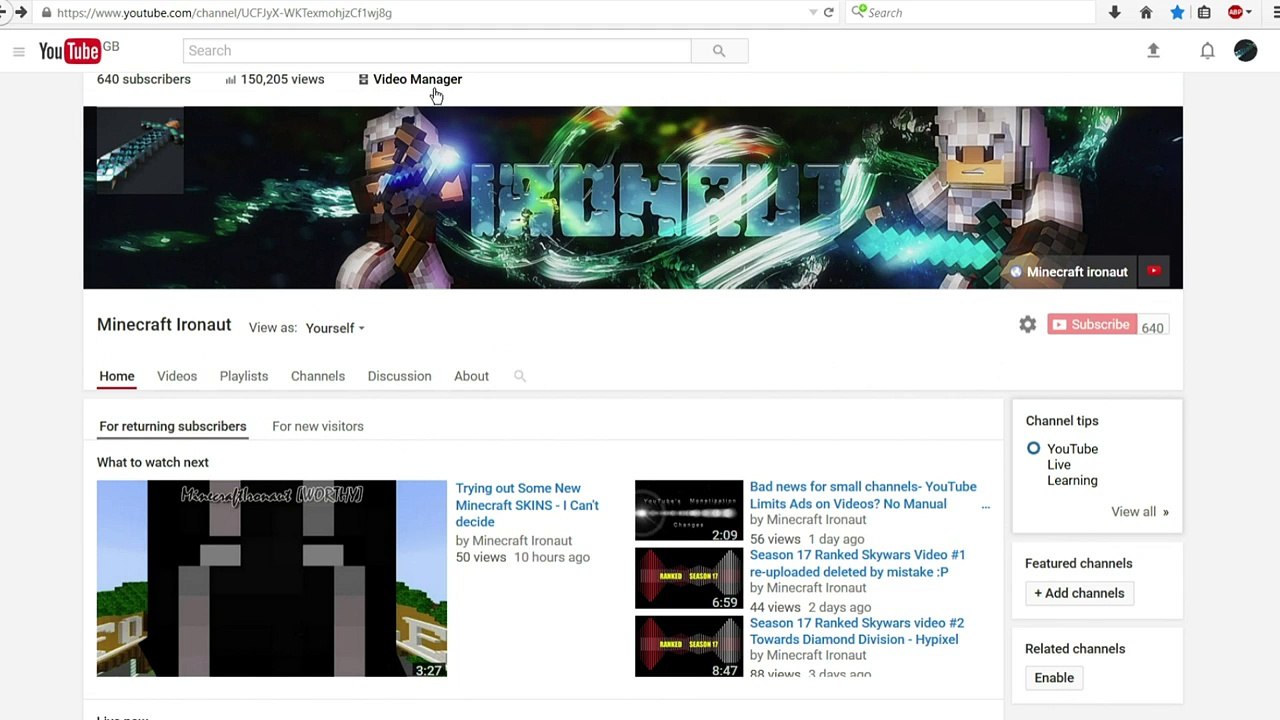
Task: Click the channel avatar in the banner corner
Action: pos(140,150)
